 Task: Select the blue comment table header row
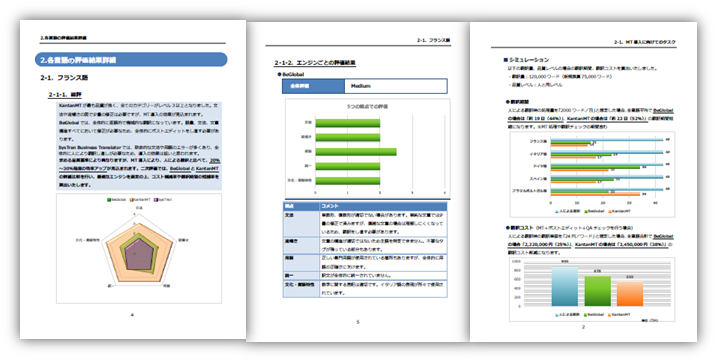(365, 206)
